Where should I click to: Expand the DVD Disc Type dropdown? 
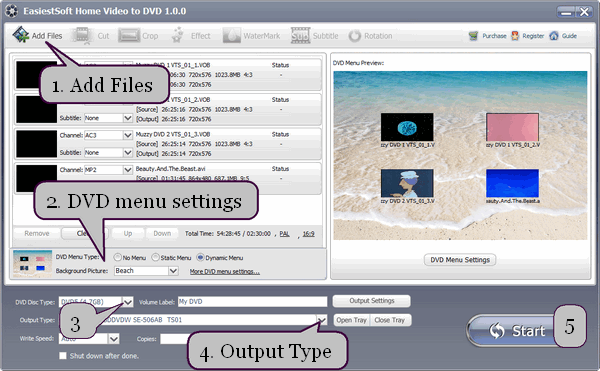[x=128, y=302]
